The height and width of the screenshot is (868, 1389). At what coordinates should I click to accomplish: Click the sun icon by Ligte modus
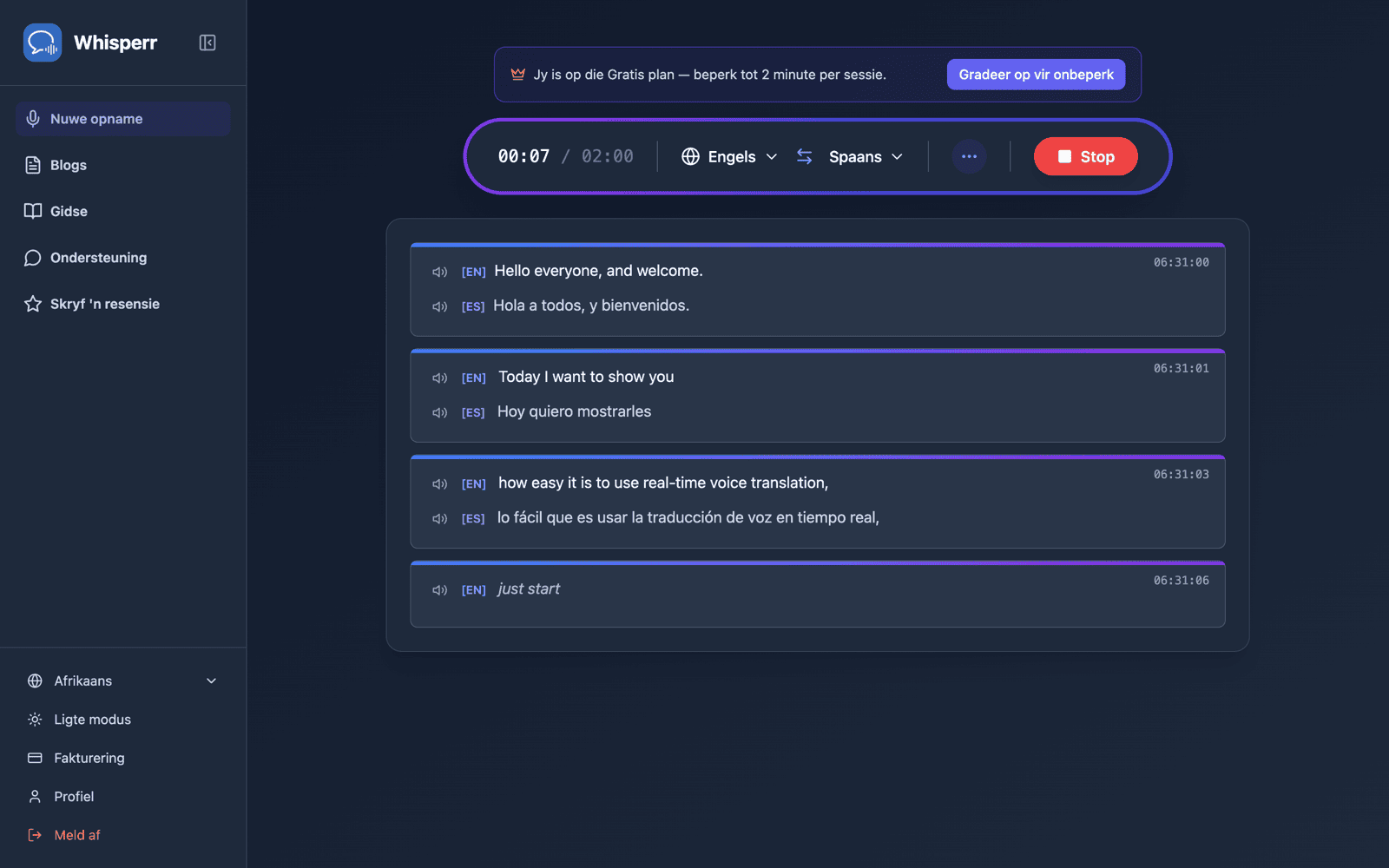[35, 720]
